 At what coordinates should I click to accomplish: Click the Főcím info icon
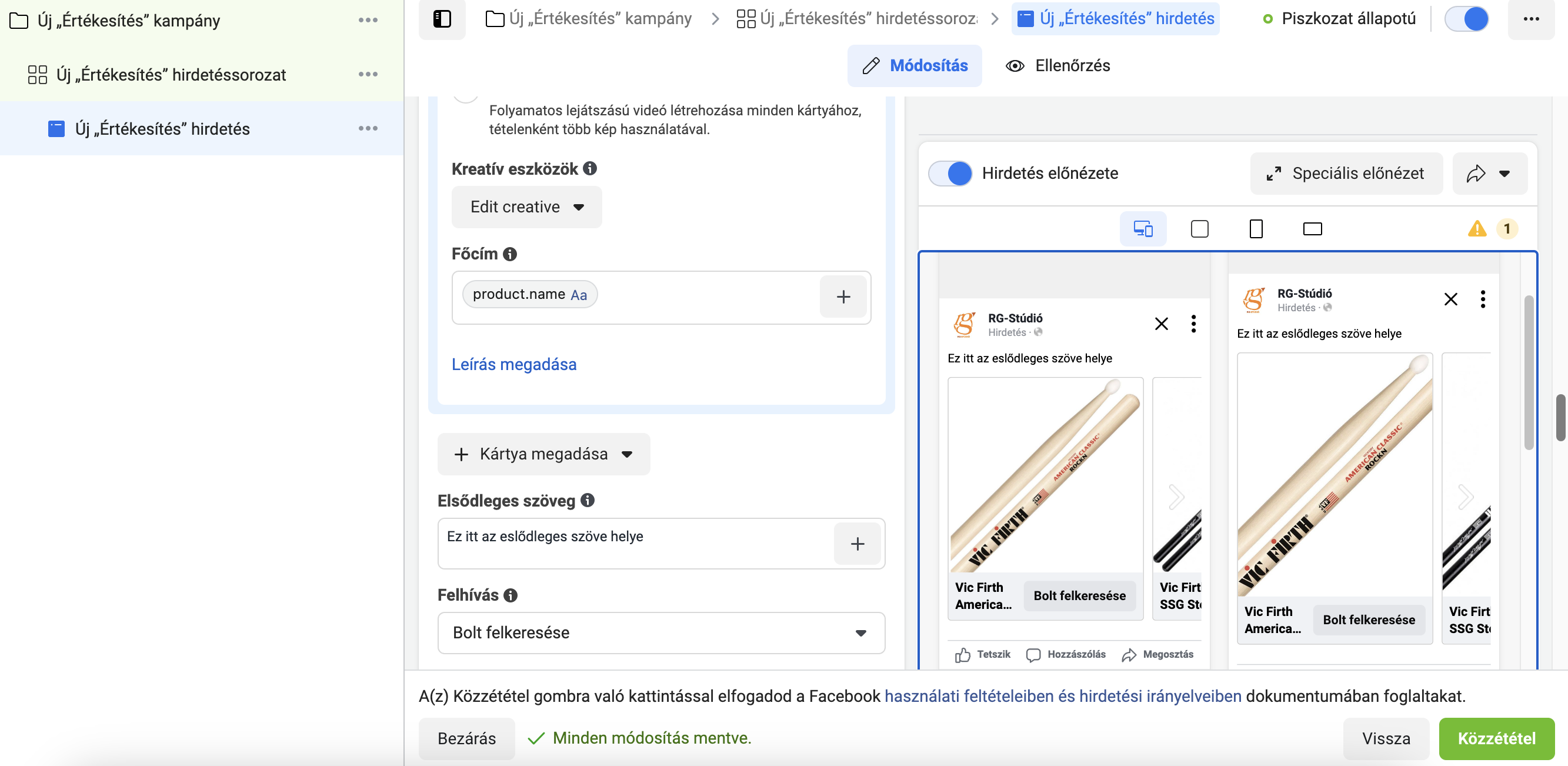(510, 254)
